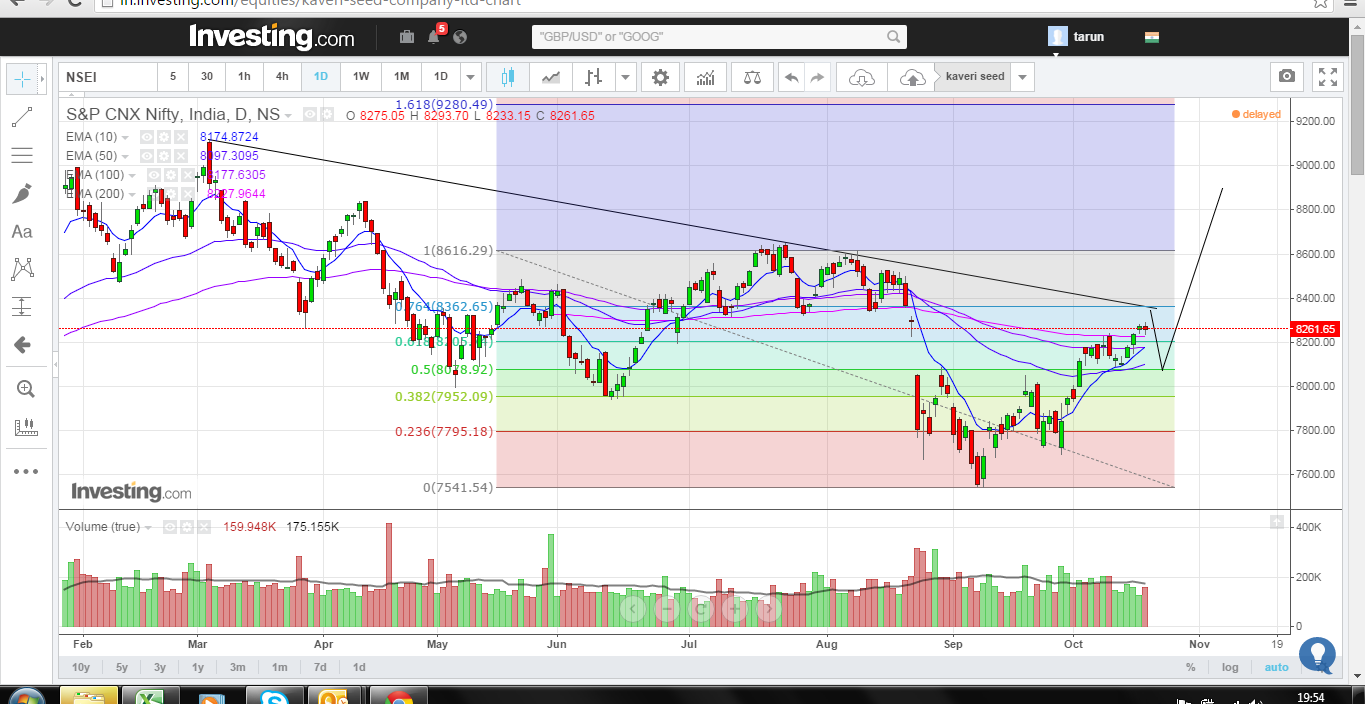Open the pattern drawing tool
1365x704 pixels.
(21, 268)
